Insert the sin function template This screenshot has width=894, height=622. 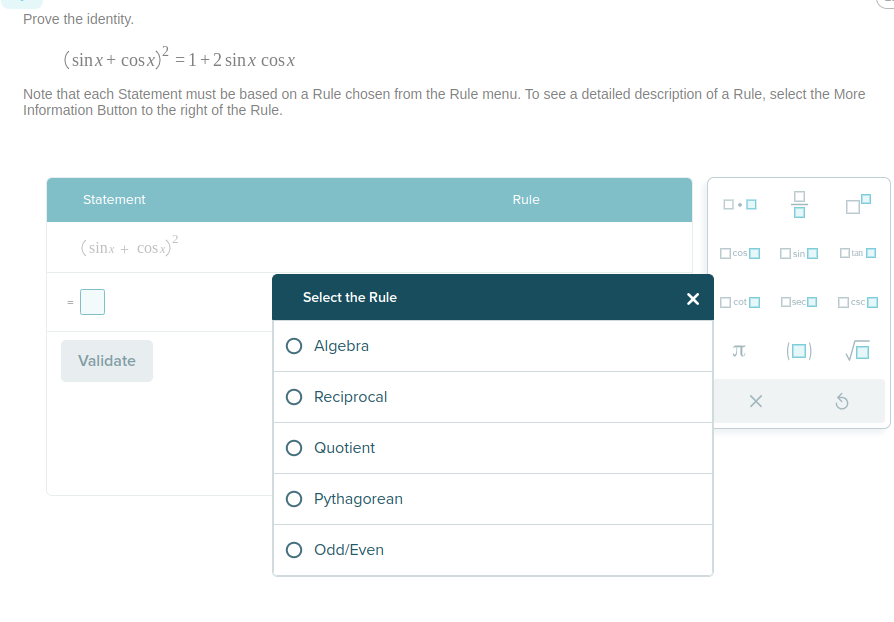[799, 252]
